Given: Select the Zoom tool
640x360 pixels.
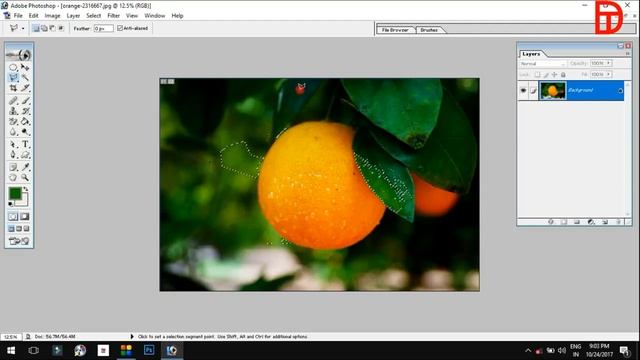Looking at the screenshot, I should pyautogui.click(x=25, y=178).
